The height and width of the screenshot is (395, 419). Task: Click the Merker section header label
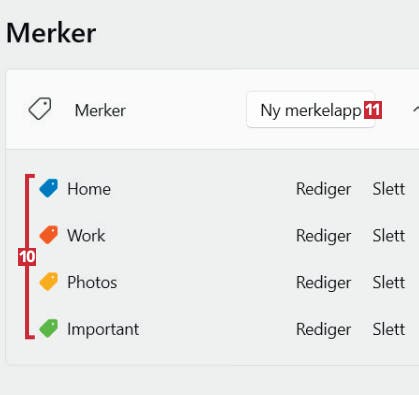(100, 110)
